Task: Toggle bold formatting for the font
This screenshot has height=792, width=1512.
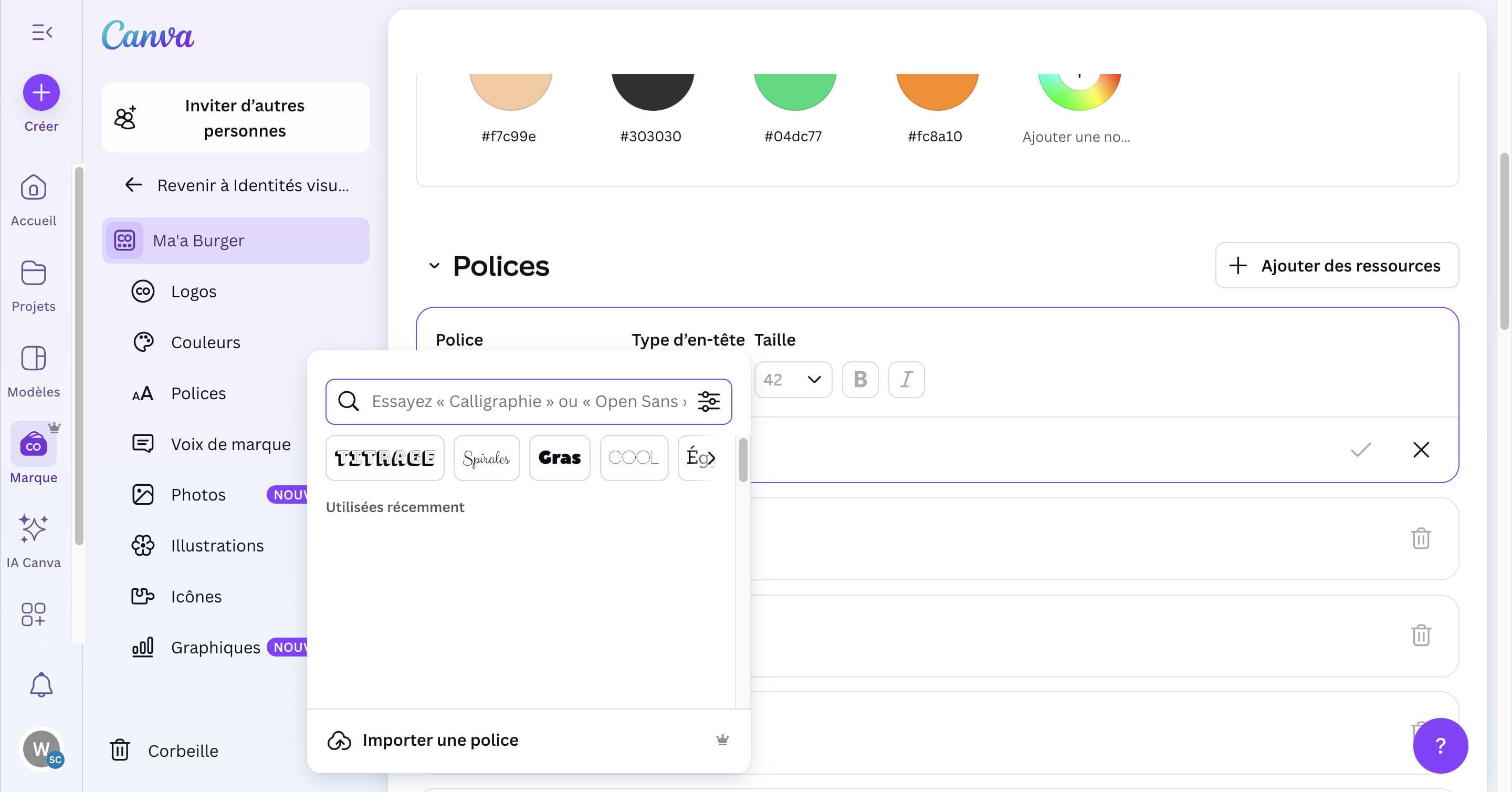Action: tap(860, 380)
